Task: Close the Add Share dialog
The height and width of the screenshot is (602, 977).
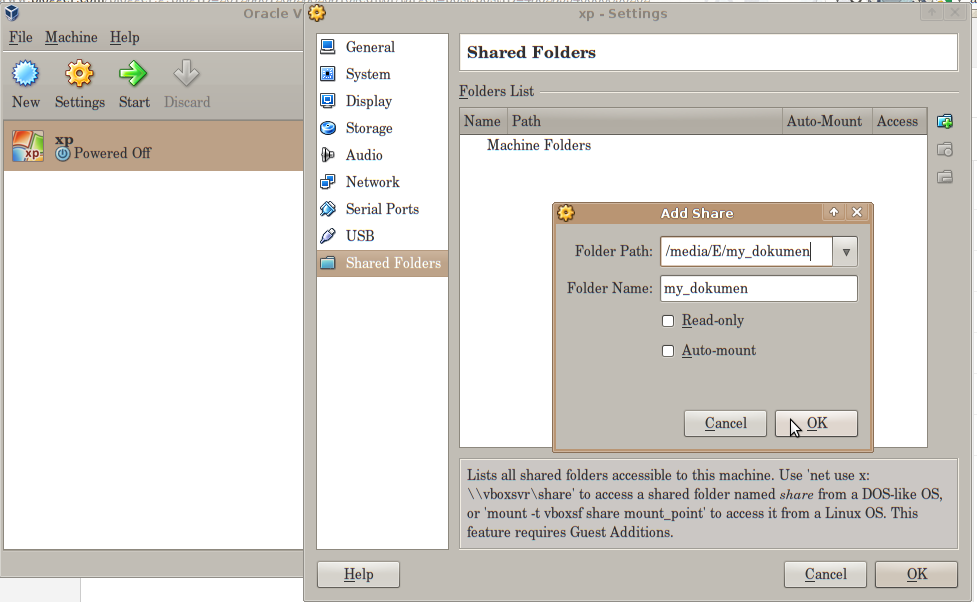Action: pos(857,213)
